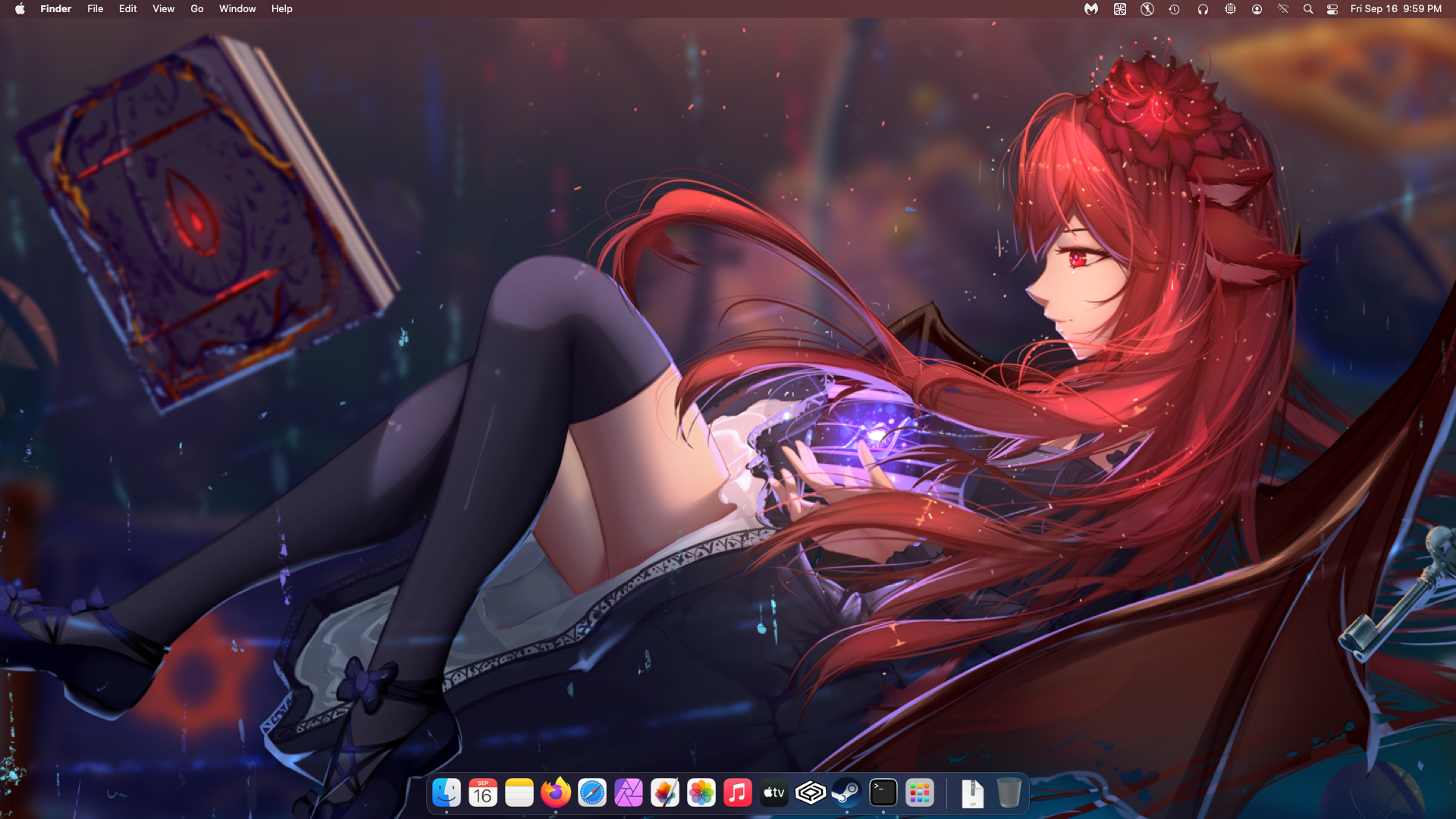This screenshot has height=819, width=1456.
Task: Click the disabled Wi-Fi status icon
Action: (1283, 9)
